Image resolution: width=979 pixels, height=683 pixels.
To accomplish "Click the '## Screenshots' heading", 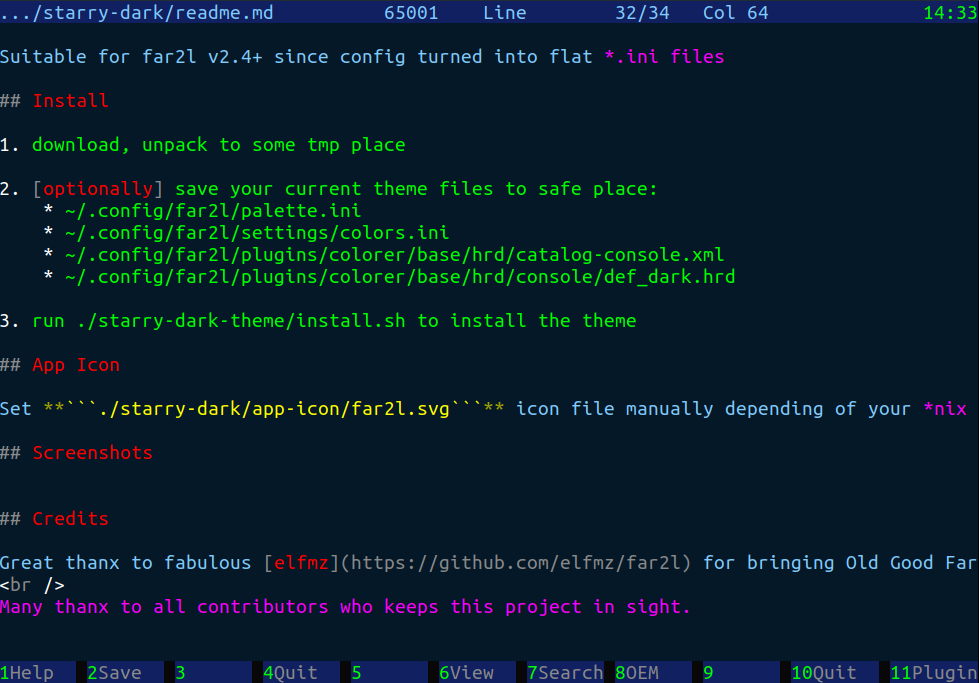I will (x=76, y=453).
